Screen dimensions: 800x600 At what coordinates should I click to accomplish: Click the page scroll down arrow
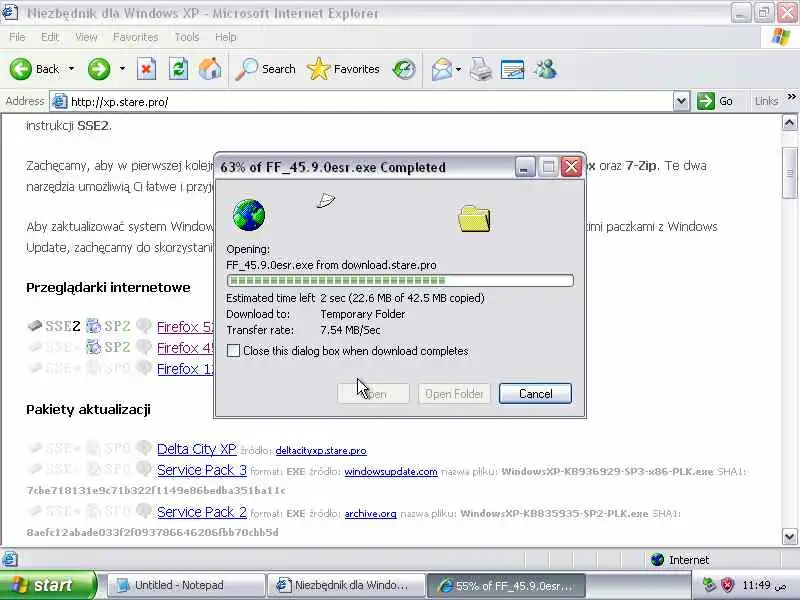coord(789,536)
